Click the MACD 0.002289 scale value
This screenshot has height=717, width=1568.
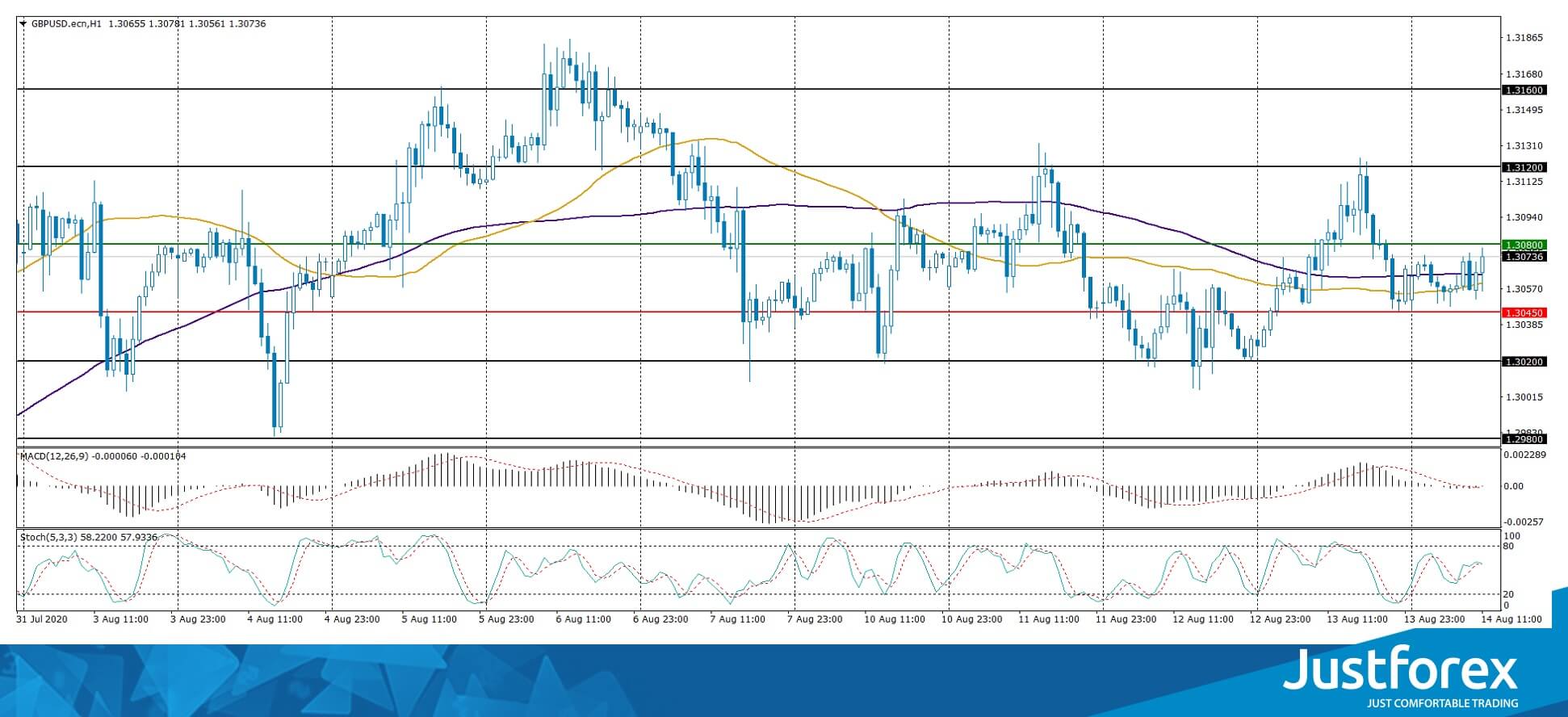coord(1524,455)
